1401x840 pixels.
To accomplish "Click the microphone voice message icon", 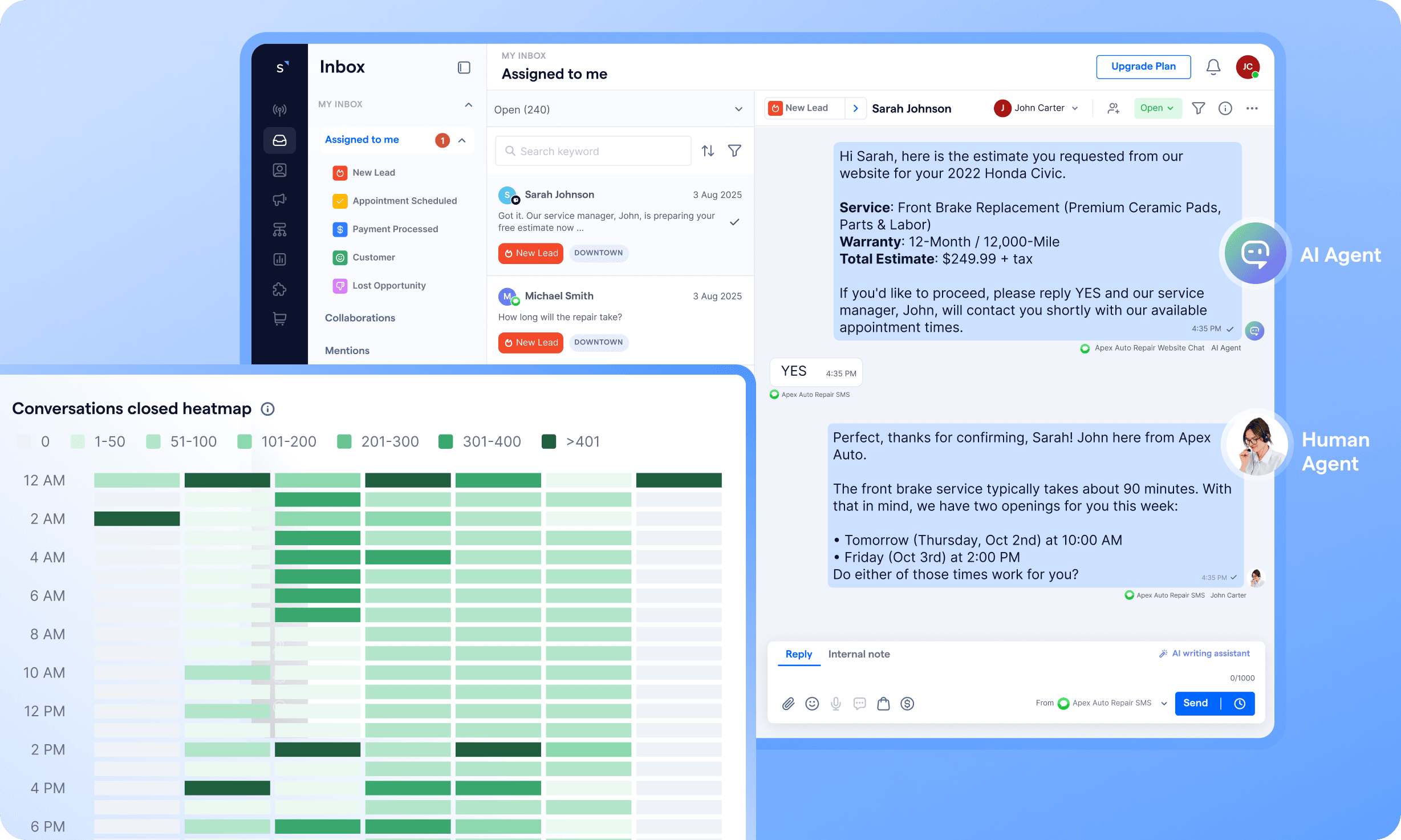I will [836, 704].
